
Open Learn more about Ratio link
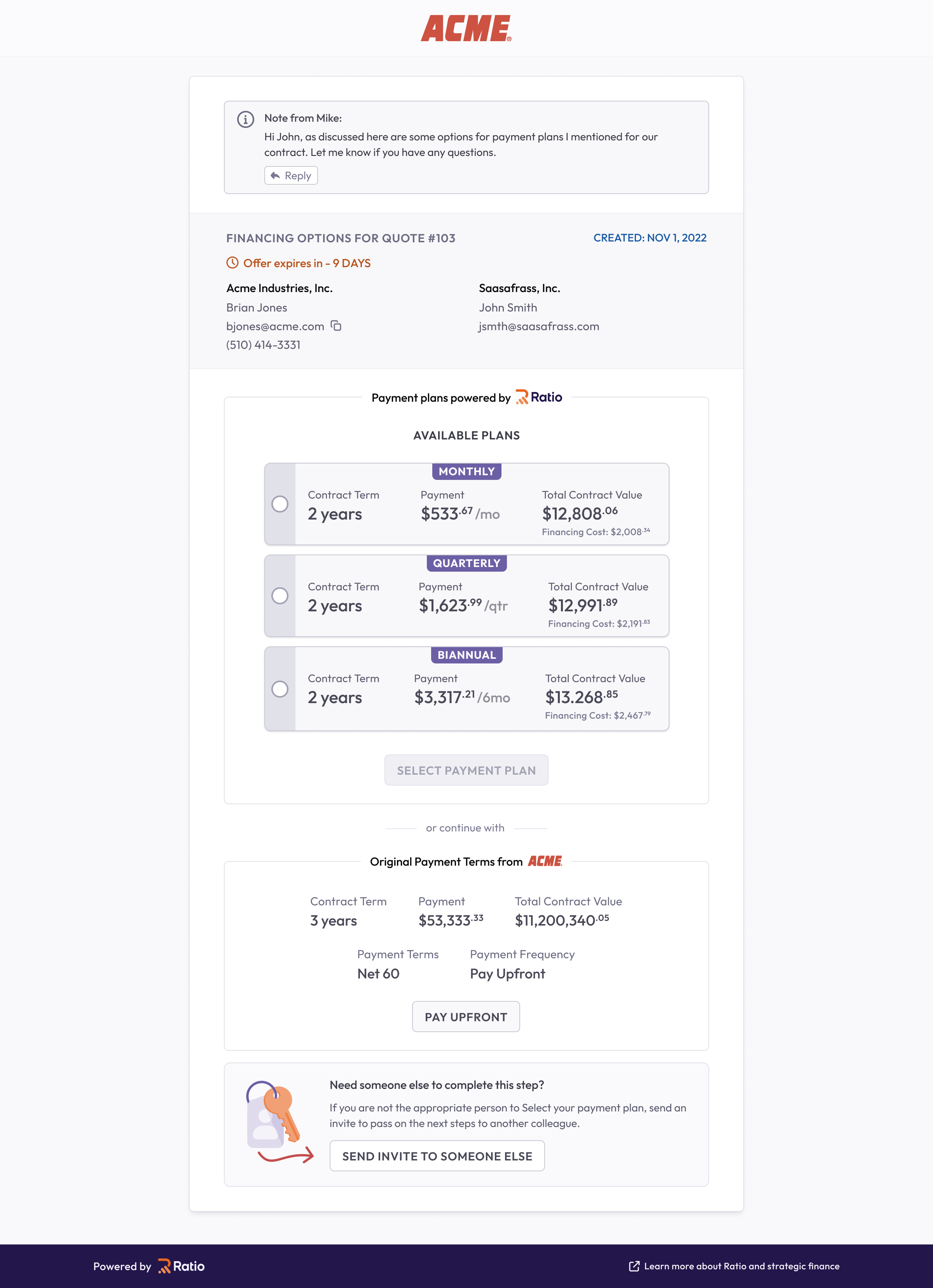742,1267
